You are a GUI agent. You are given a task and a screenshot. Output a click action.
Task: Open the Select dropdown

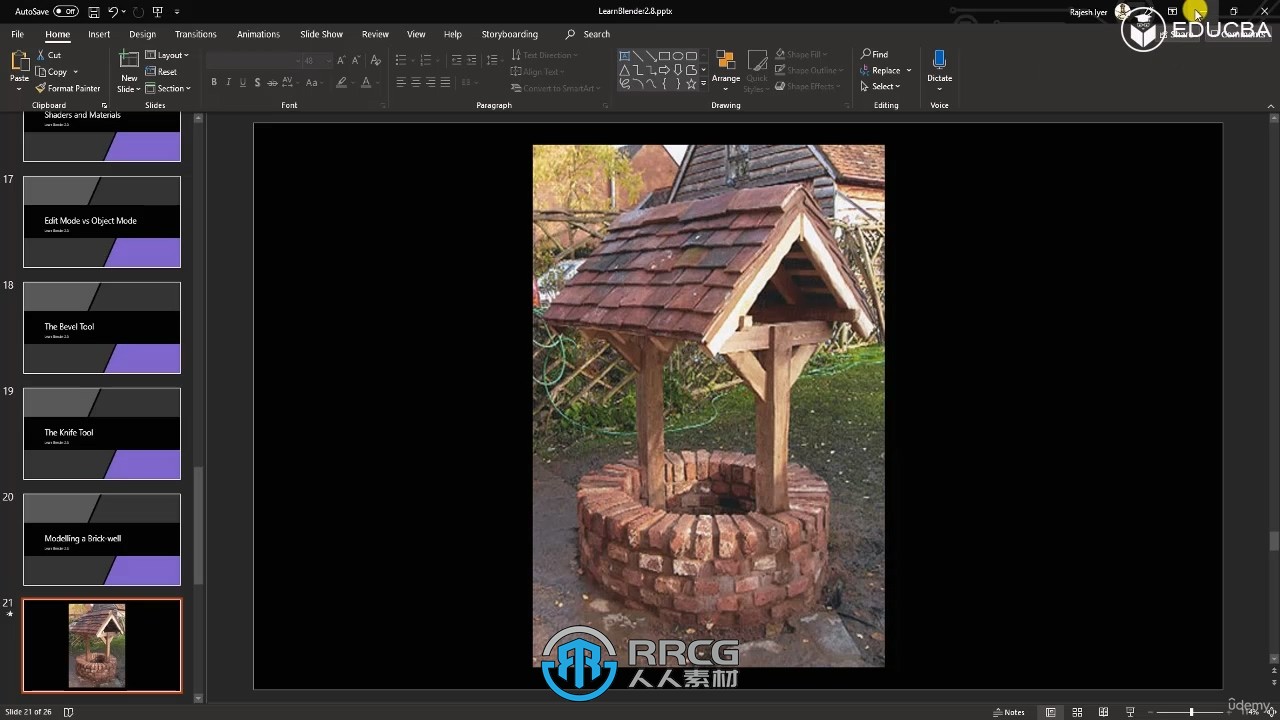[880, 86]
